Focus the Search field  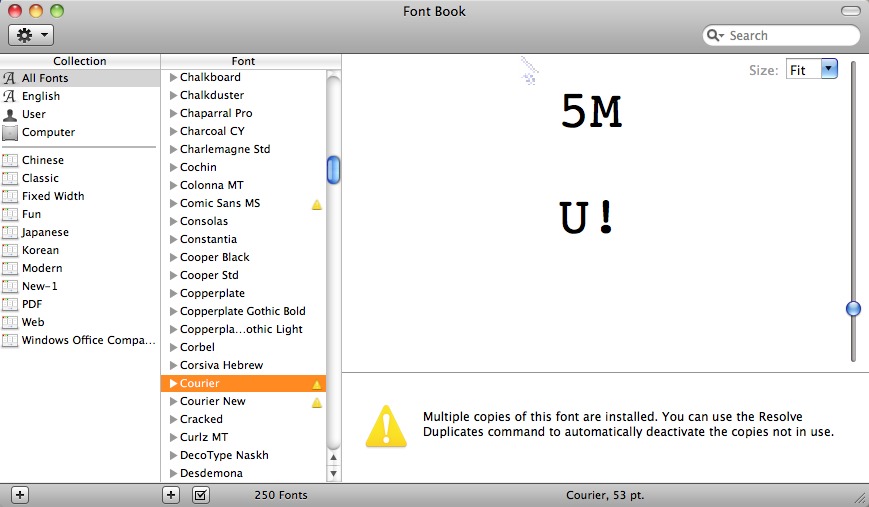(x=781, y=35)
